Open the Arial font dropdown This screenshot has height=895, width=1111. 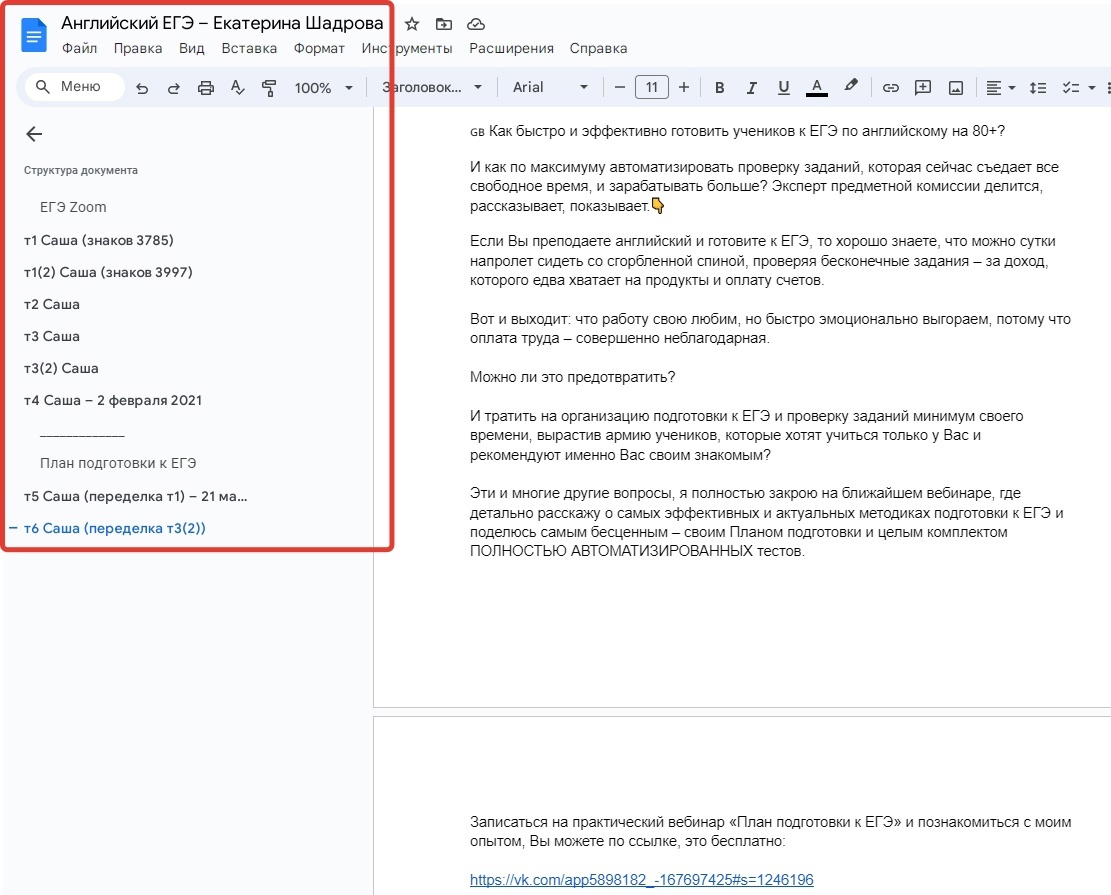(546, 87)
